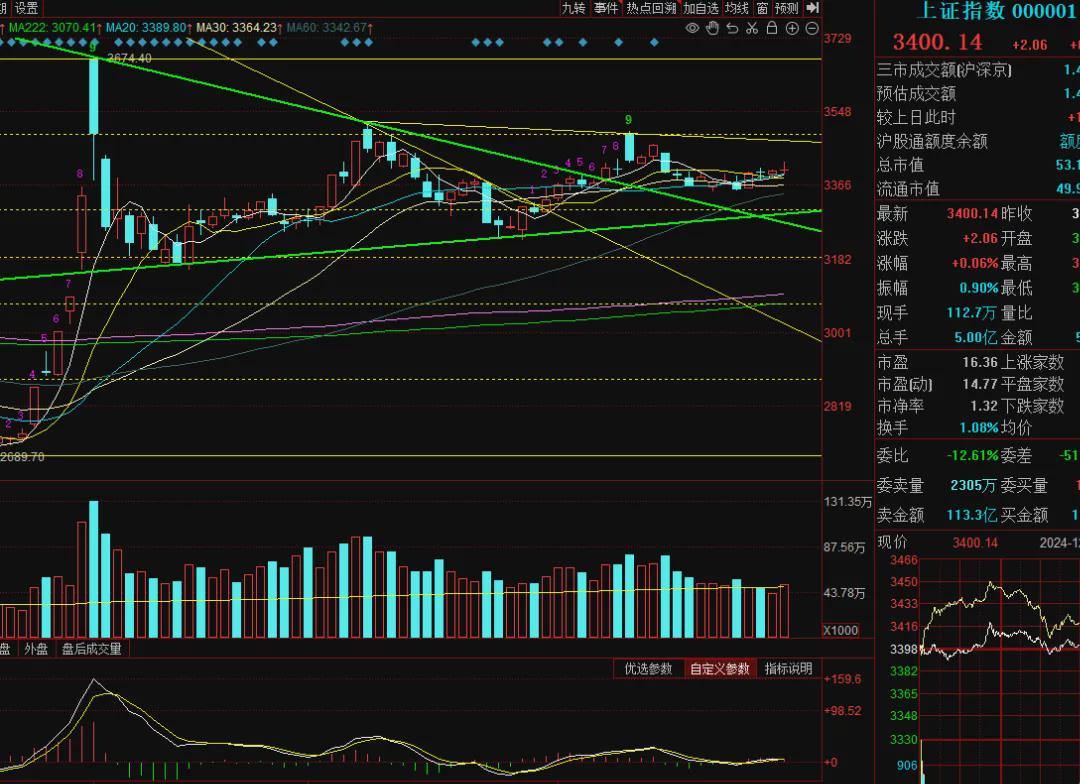Image resolution: width=1080 pixels, height=784 pixels.
Task: Click the MA30: 3364.23 label
Action: point(236,28)
